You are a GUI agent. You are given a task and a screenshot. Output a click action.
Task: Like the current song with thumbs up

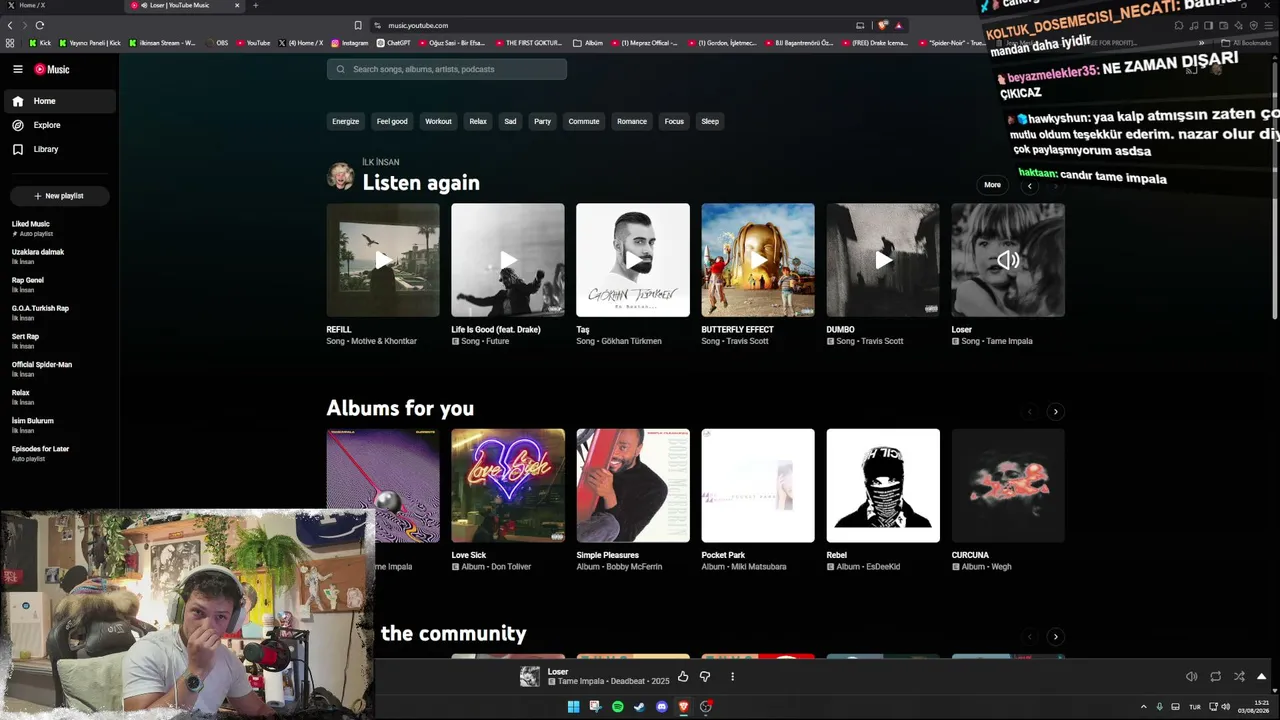point(683,677)
